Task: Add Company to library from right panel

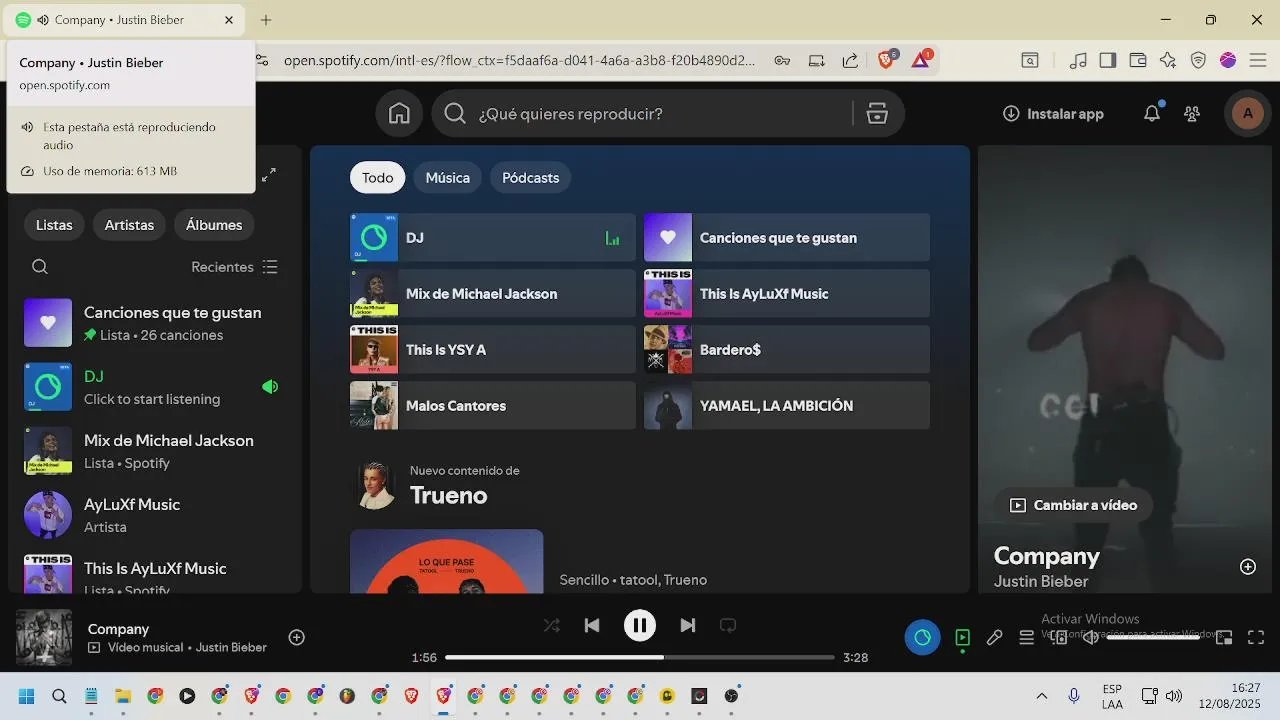Action: 1248,567
